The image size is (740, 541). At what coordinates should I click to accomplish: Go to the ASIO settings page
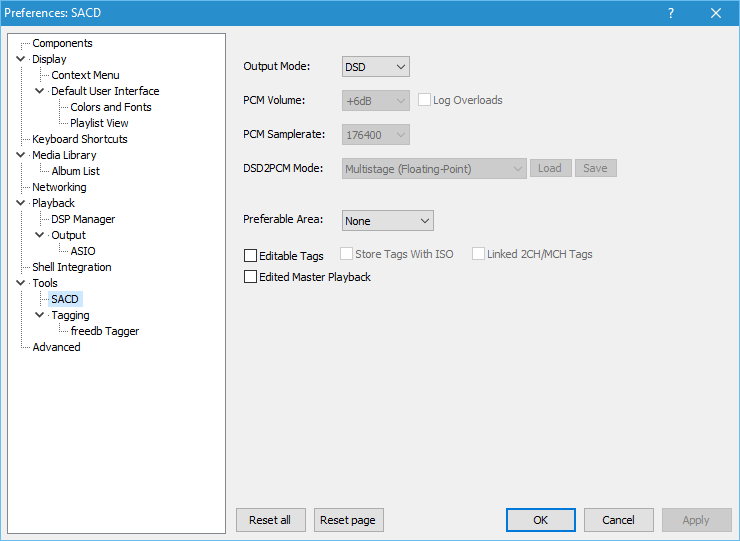(83, 251)
